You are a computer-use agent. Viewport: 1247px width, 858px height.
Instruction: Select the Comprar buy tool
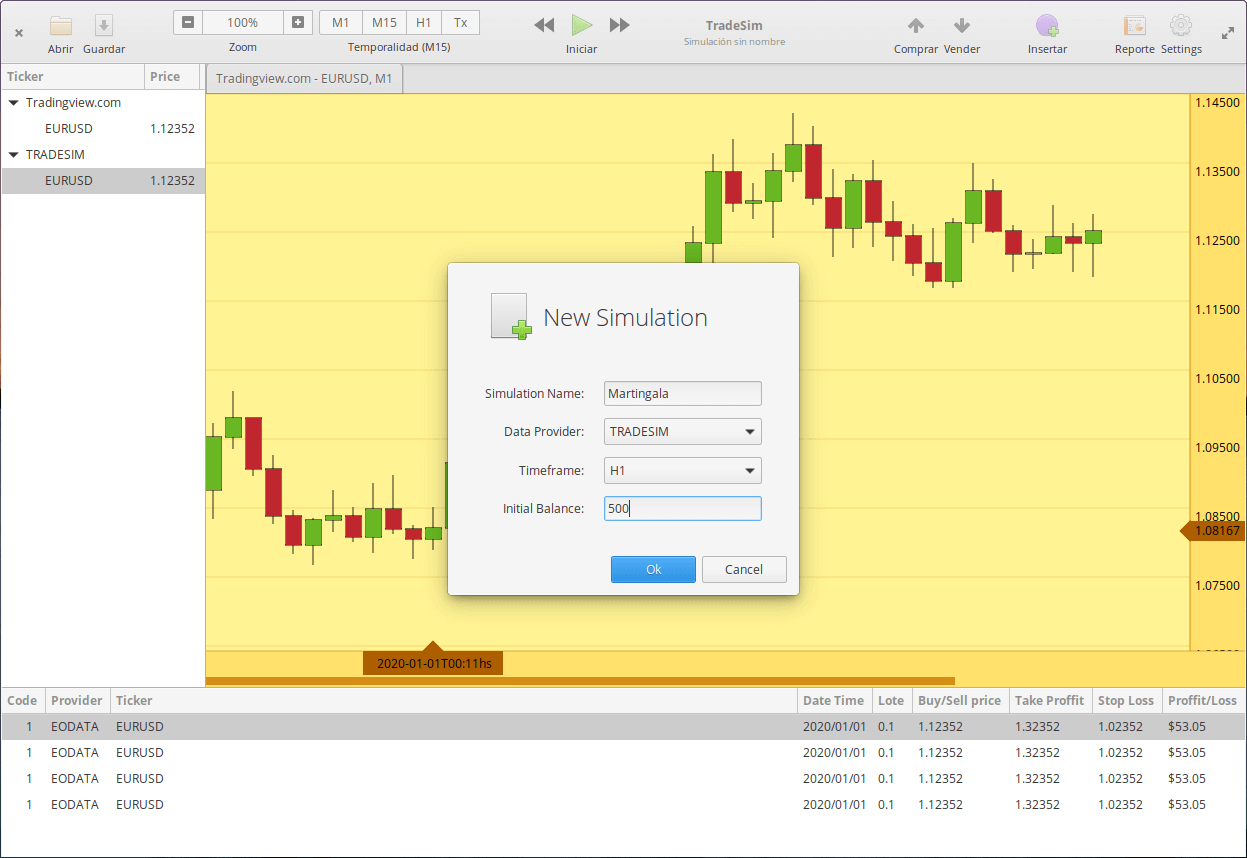pos(915,33)
